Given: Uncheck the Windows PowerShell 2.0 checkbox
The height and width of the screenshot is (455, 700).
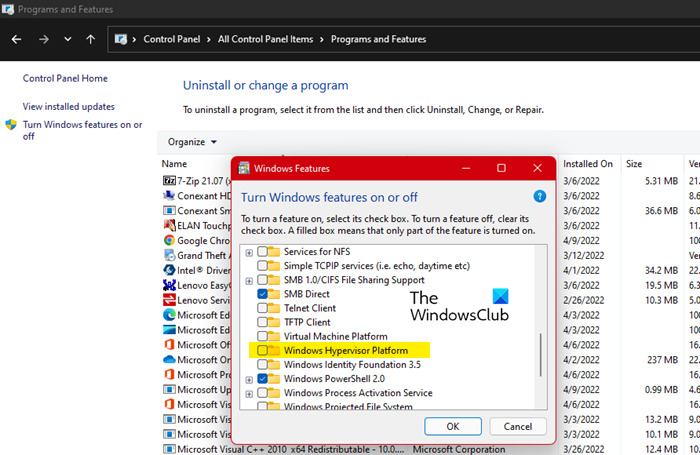Looking at the screenshot, I should 262,379.
